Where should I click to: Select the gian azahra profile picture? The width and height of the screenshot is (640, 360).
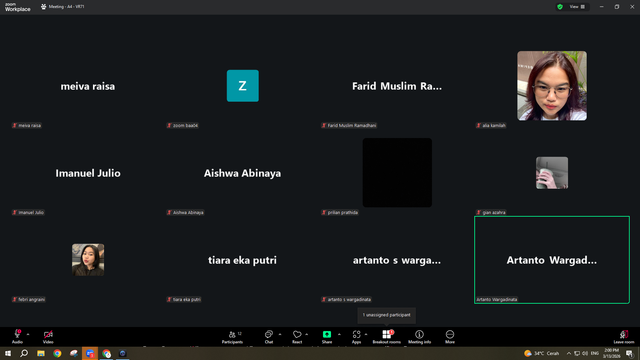coord(552,173)
